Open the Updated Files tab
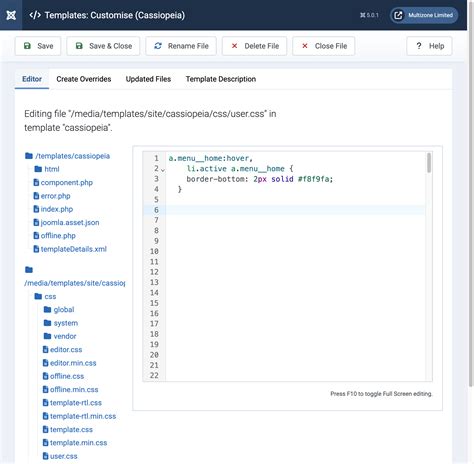 (148, 79)
